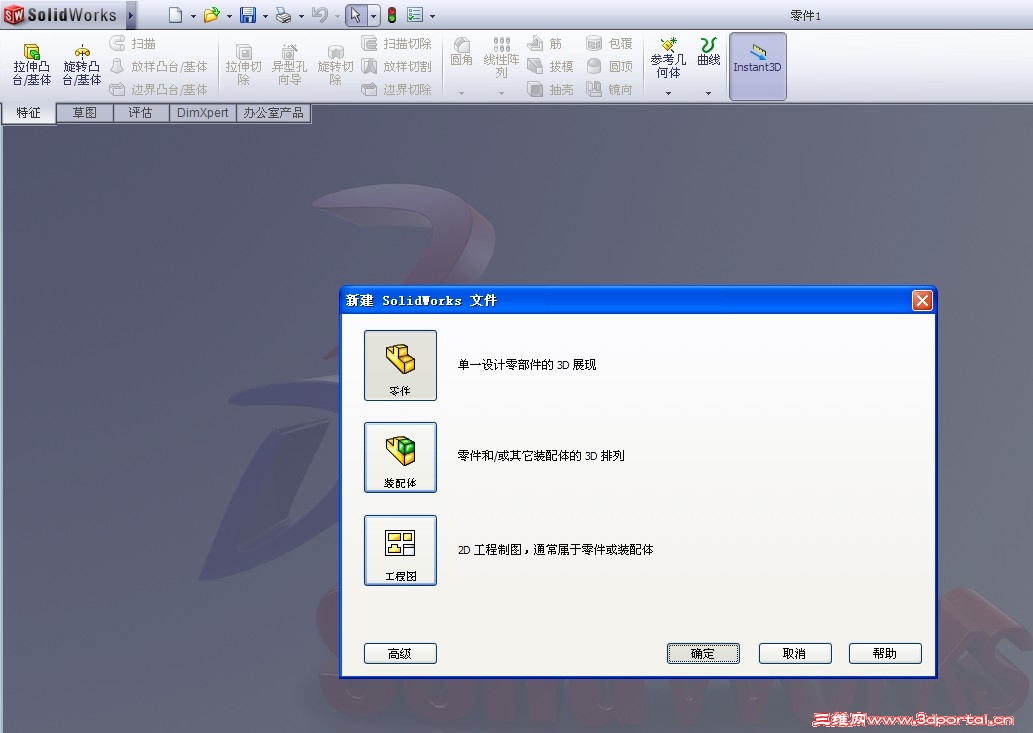Toggle Instant3D mode
This screenshot has width=1033, height=733.
pyautogui.click(x=758, y=66)
